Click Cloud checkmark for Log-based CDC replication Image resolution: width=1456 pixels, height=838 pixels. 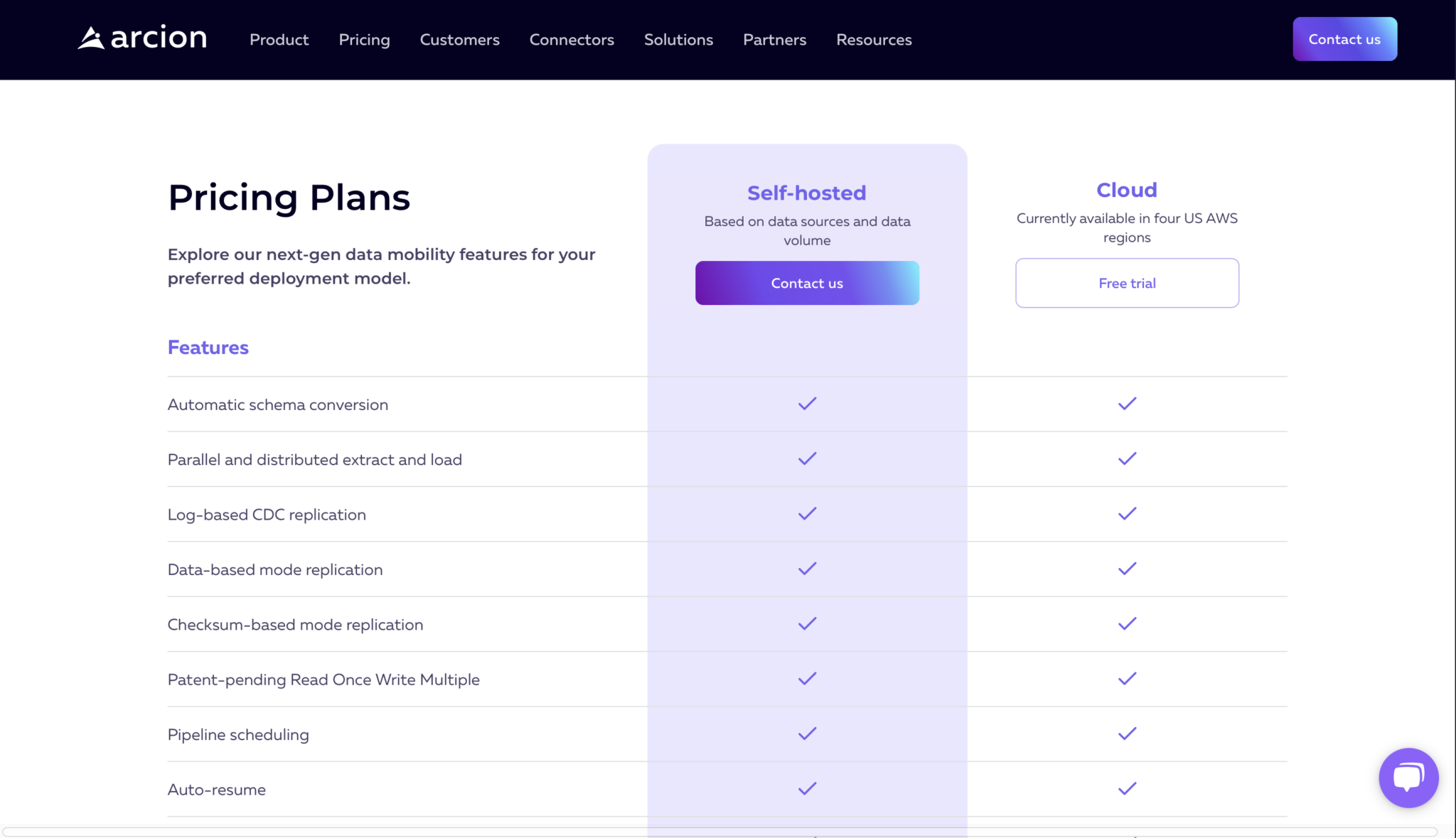pyautogui.click(x=1127, y=514)
